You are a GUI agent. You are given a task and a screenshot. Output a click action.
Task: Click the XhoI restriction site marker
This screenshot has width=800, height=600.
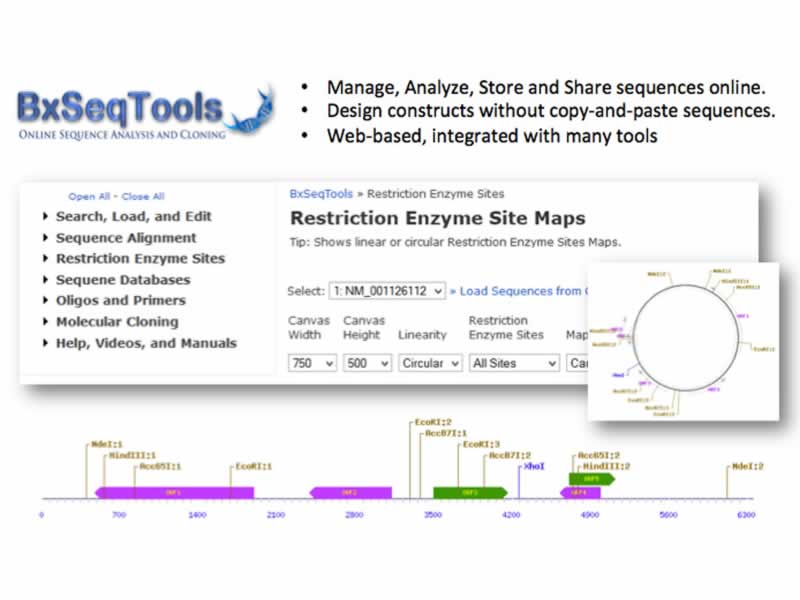pyautogui.click(x=533, y=466)
